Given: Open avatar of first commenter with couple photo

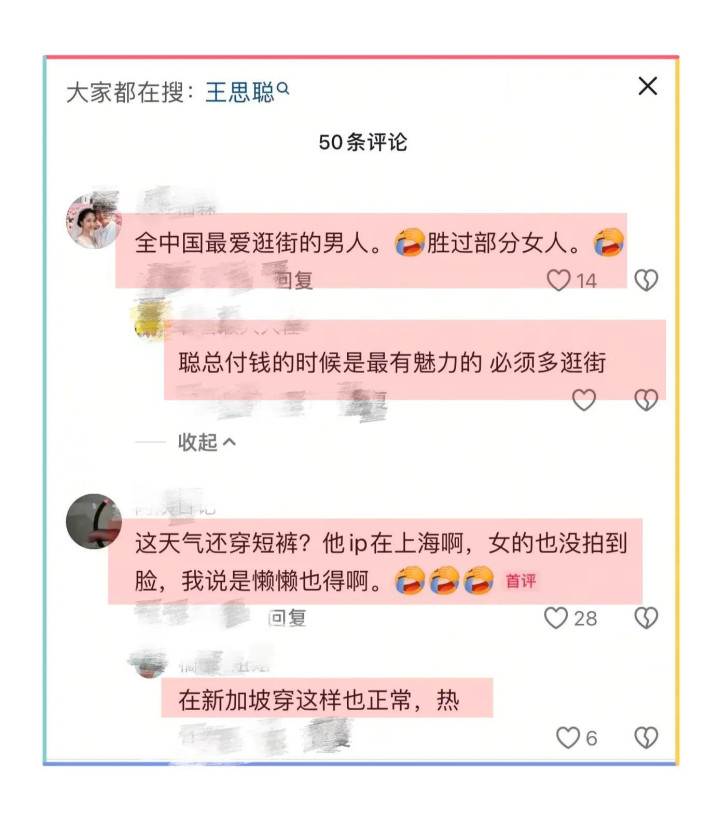Looking at the screenshot, I should coord(94,220).
